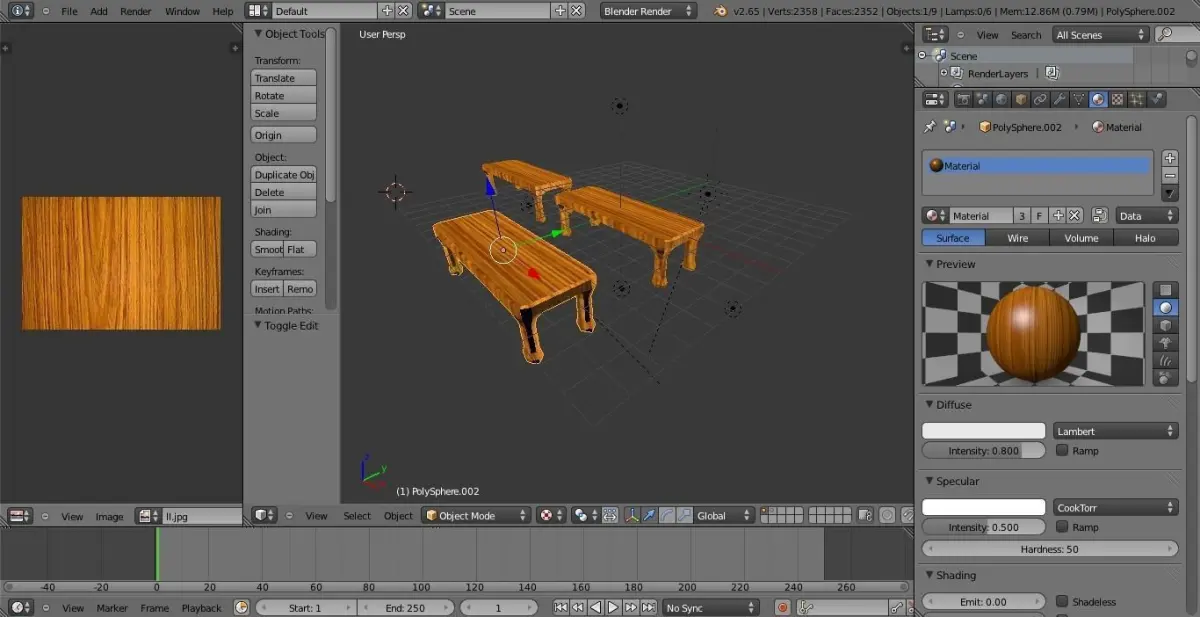Unlink the material datablock with X
Viewport: 1200px width, 617px height.
pyautogui.click(x=1075, y=215)
